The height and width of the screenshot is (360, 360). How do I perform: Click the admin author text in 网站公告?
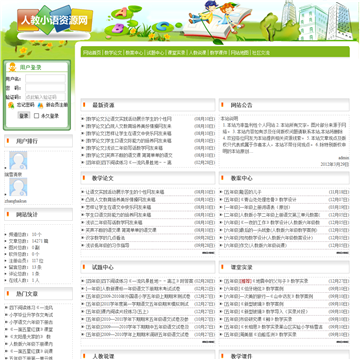point(344,158)
